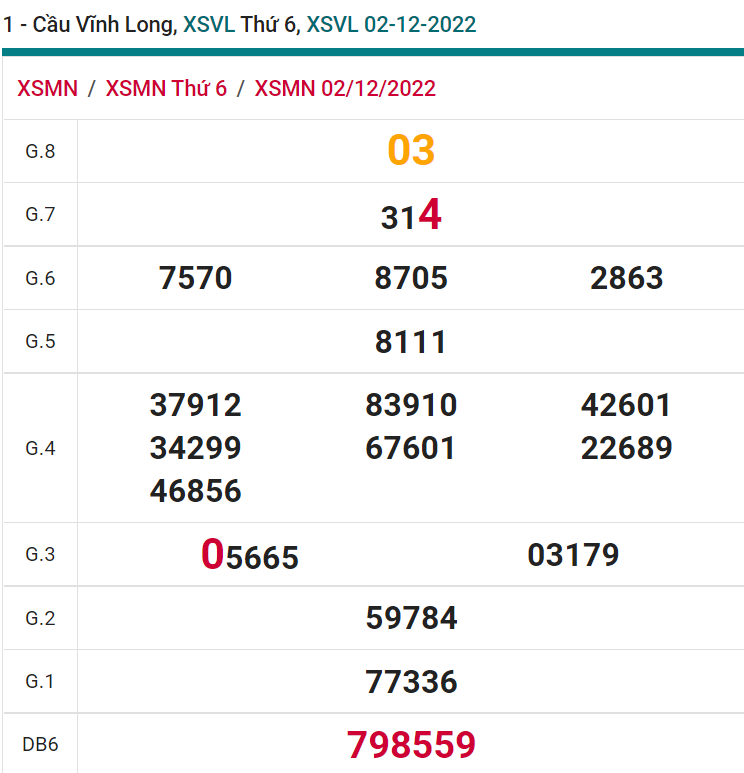
Task: Click G.5 number 8111
Action: point(411,342)
